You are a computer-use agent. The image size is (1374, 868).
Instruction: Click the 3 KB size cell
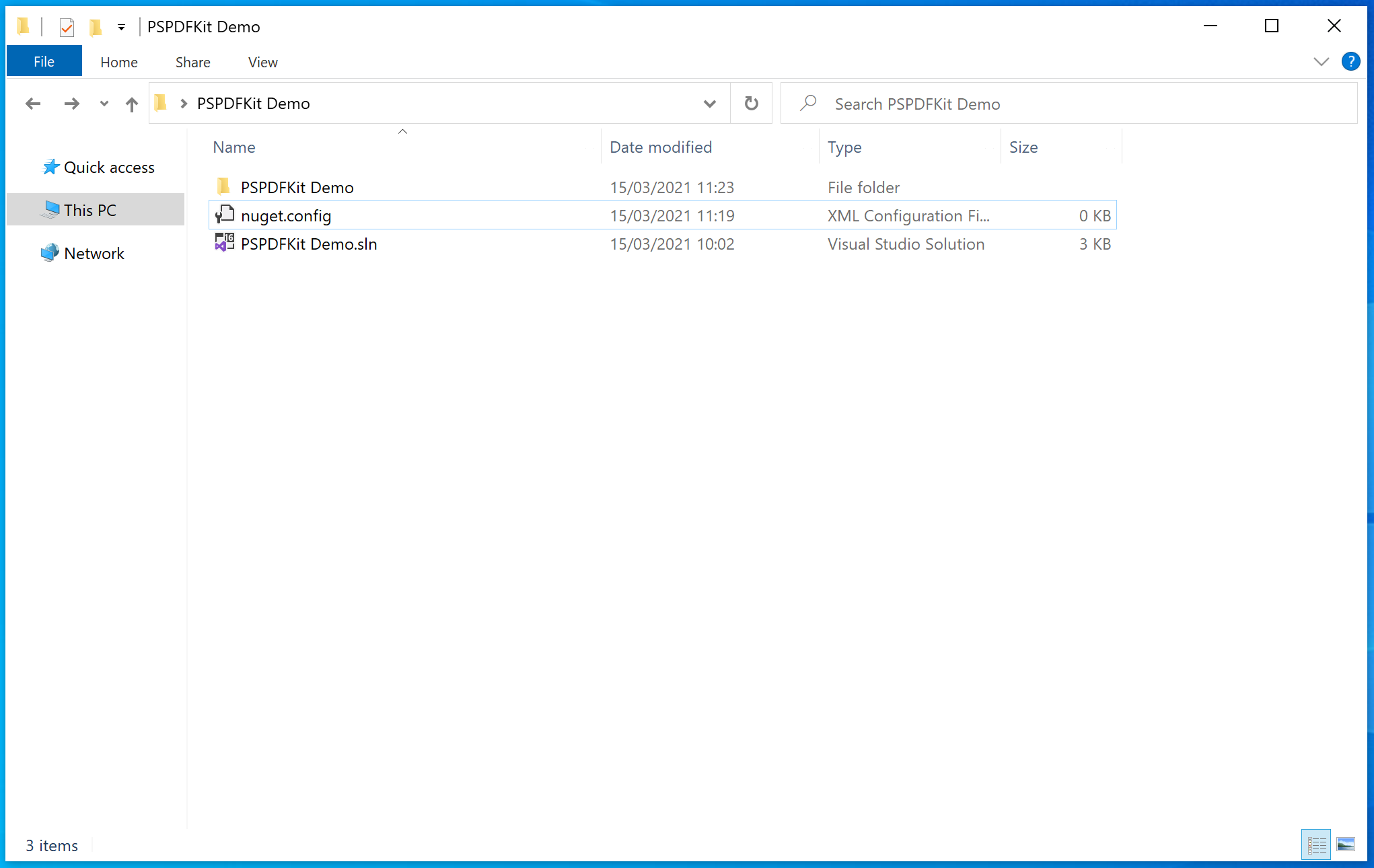1095,244
